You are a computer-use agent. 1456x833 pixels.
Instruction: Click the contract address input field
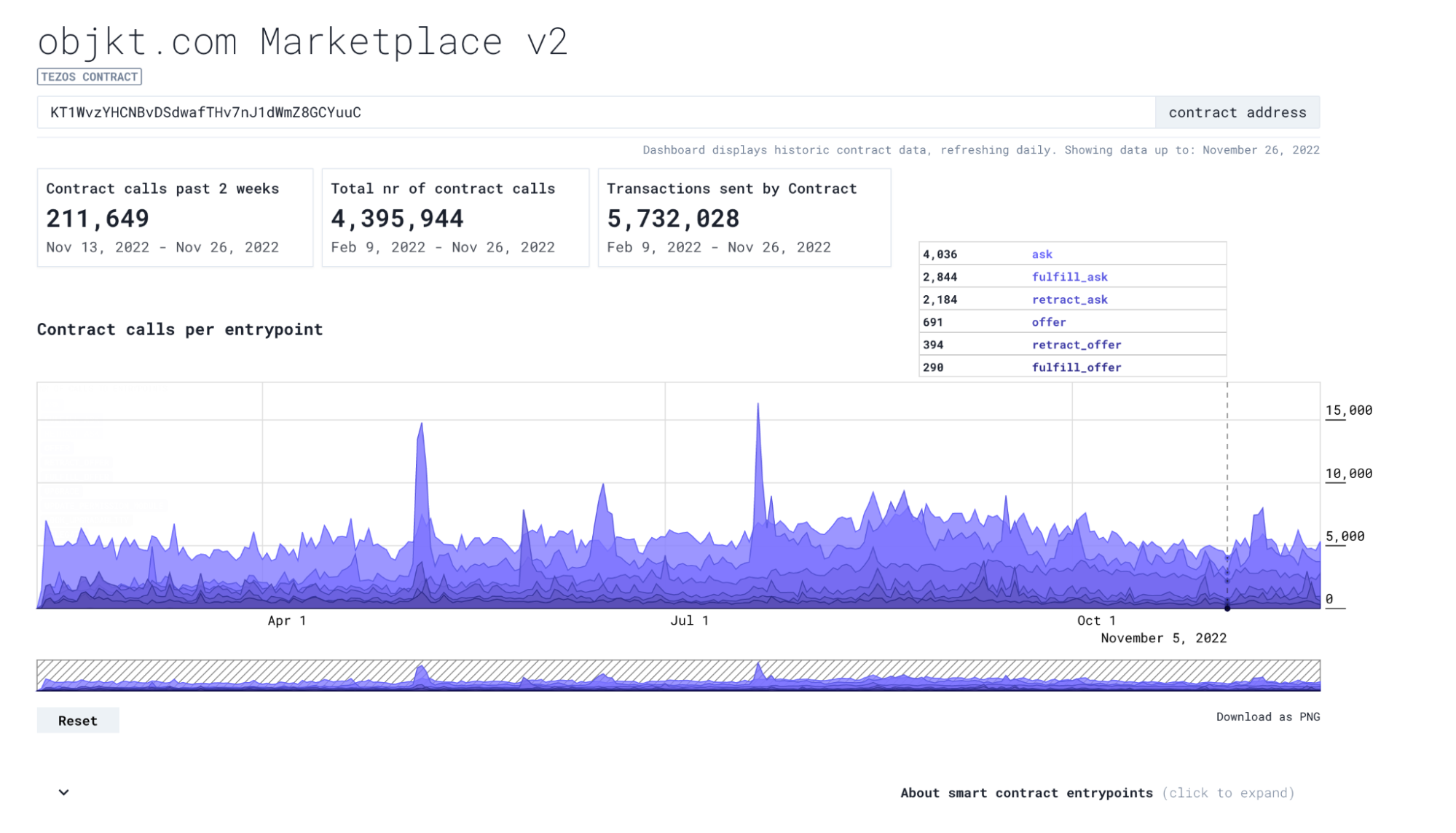pos(596,112)
